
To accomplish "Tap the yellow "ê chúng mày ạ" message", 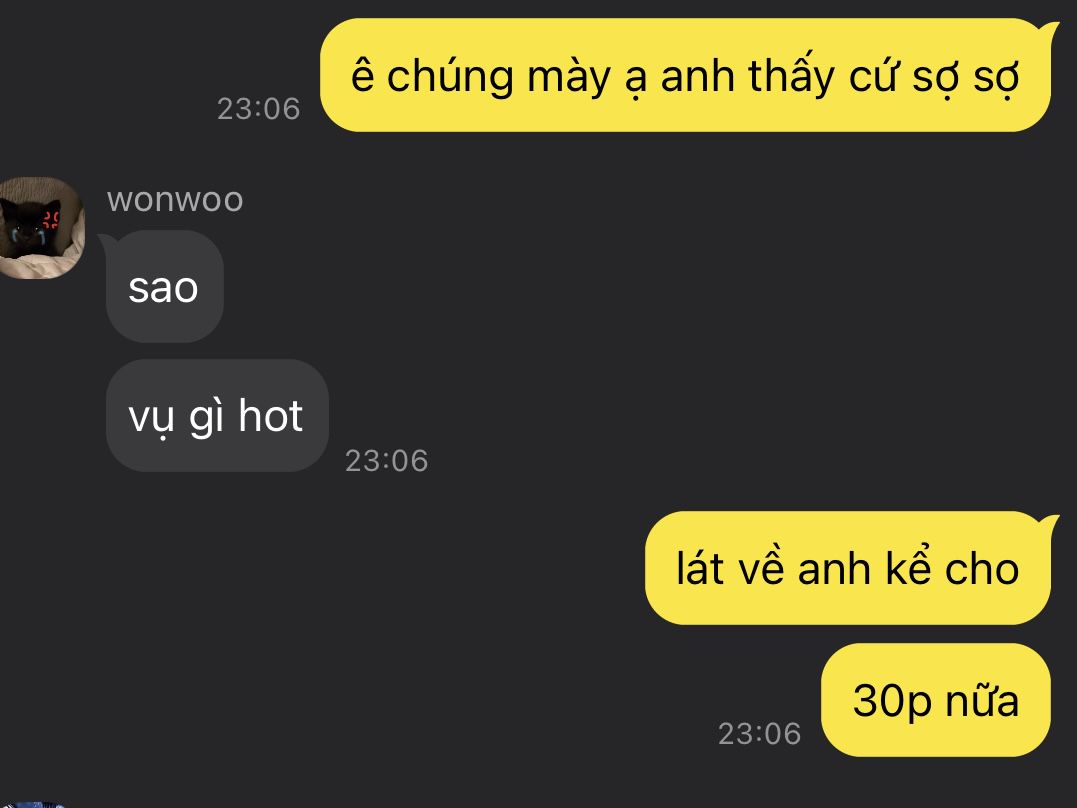I will coord(685,75).
